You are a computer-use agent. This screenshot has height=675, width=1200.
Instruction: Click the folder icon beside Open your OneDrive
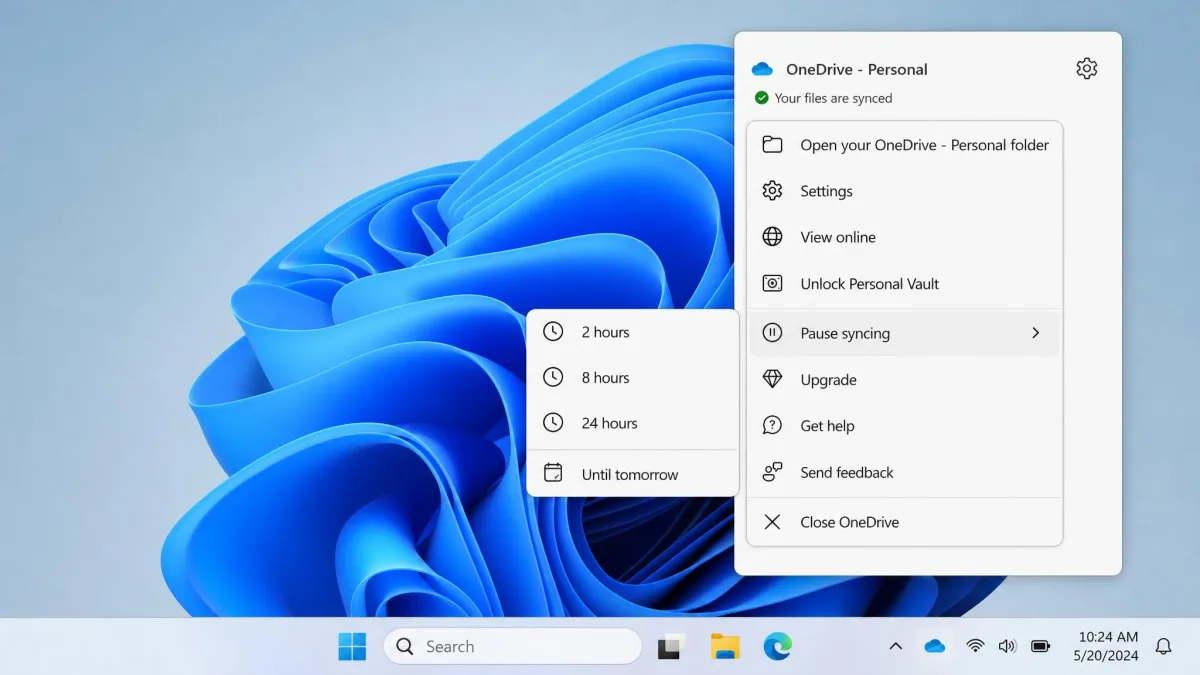772,145
